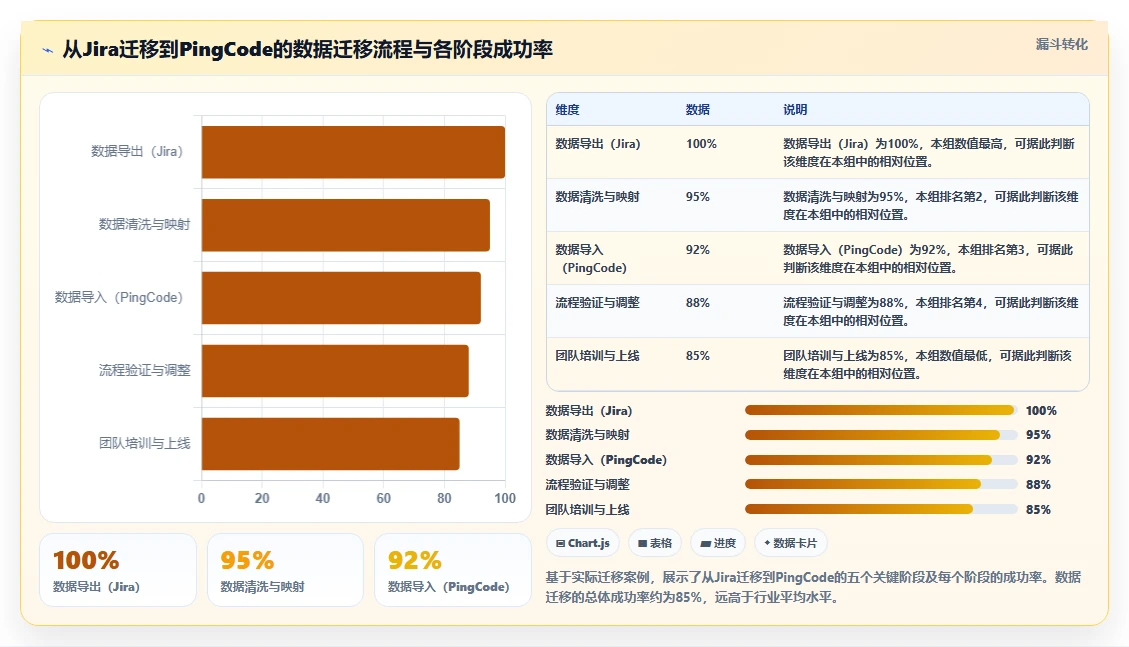
Task: Click the 说明 table column header
Action: 795,109
